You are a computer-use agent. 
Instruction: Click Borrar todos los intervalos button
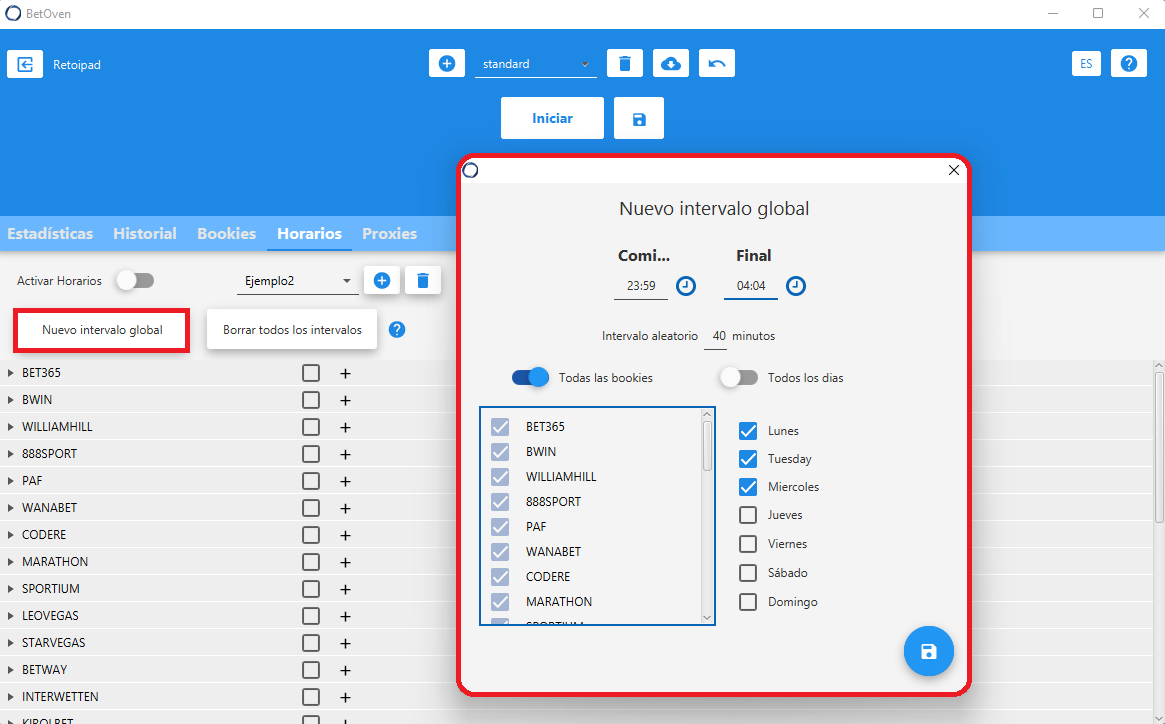(x=292, y=329)
